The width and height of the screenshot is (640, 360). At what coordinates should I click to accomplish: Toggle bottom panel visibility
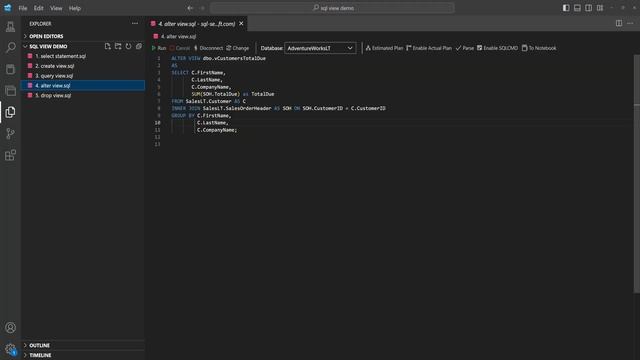coord(577,8)
